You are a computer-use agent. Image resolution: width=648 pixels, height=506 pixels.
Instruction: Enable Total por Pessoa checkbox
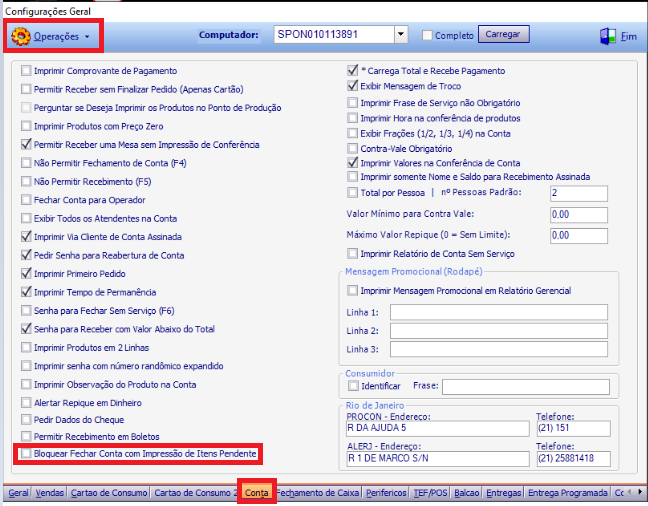click(x=353, y=193)
